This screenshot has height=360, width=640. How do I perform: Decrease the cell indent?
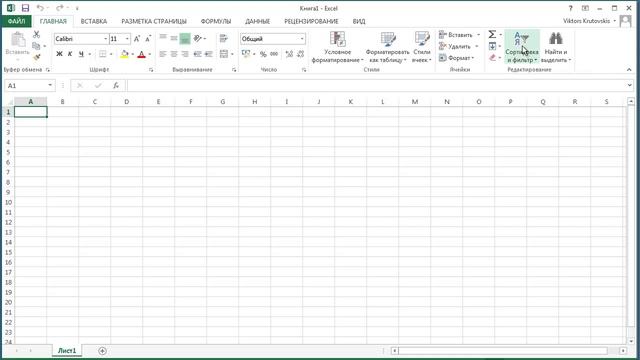coord(198,54)
